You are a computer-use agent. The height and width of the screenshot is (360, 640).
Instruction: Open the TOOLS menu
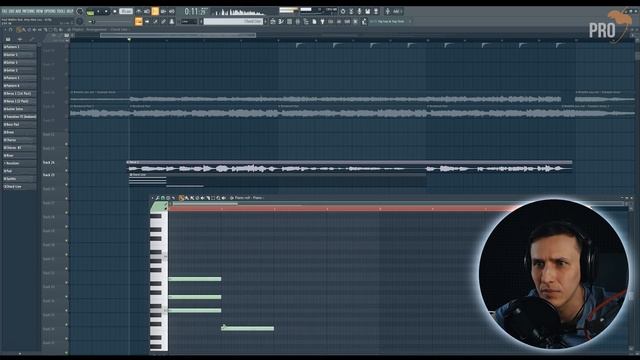pyautogui.click(x=61, y=11)
